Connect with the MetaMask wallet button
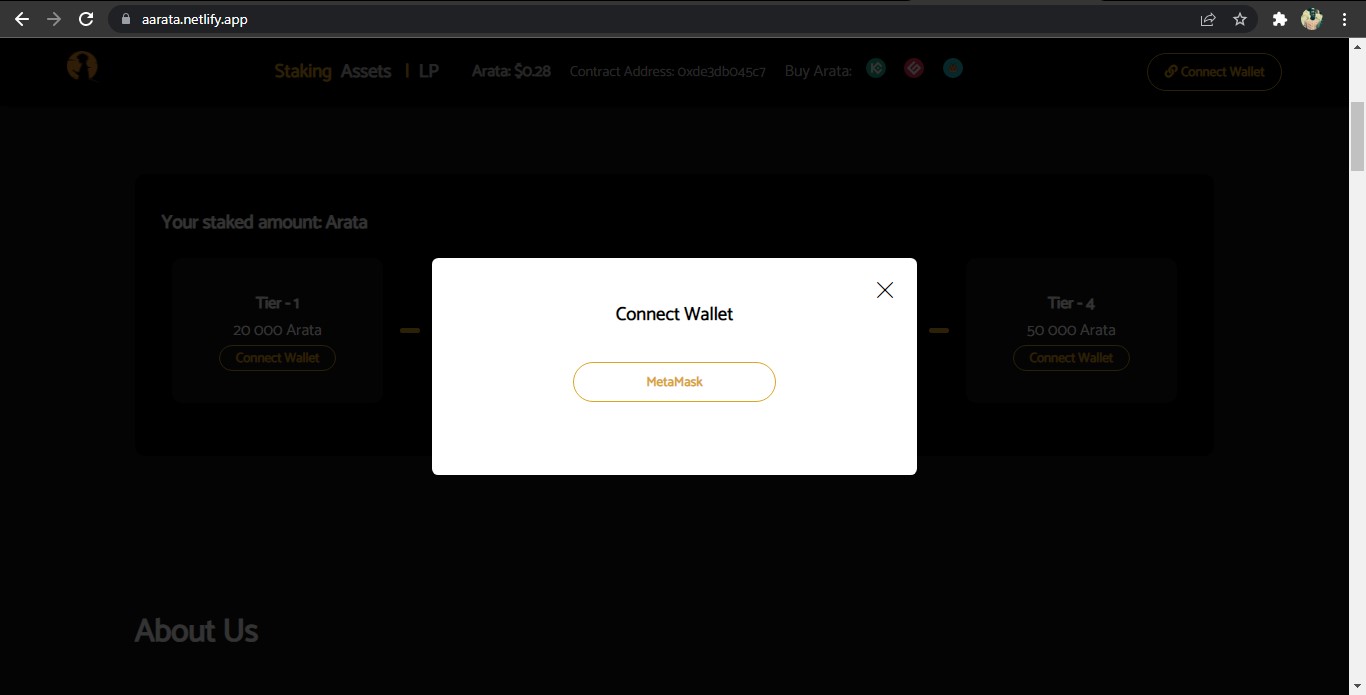 [674, 382]
